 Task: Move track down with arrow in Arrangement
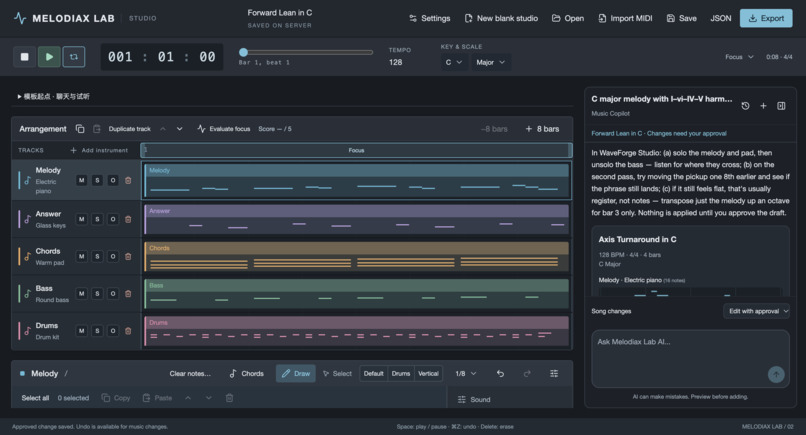click(179, 129)
